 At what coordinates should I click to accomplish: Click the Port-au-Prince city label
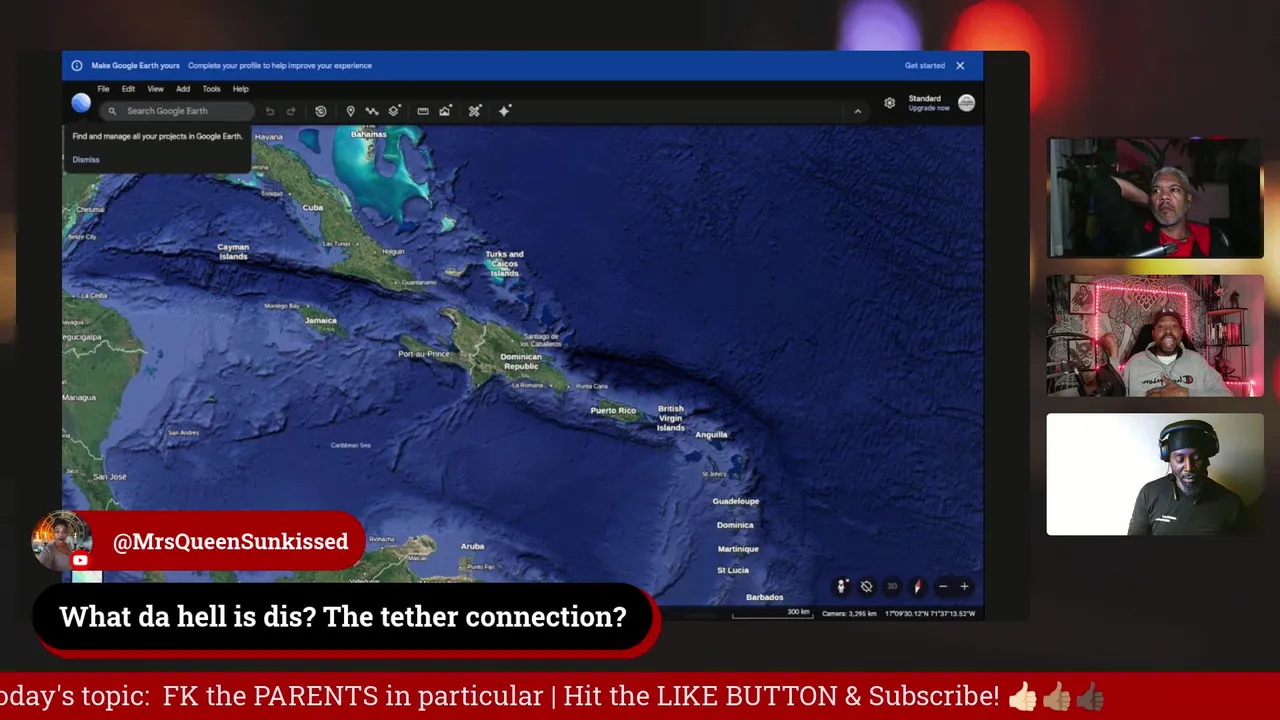pyautogui.click(x=424, y=354)
